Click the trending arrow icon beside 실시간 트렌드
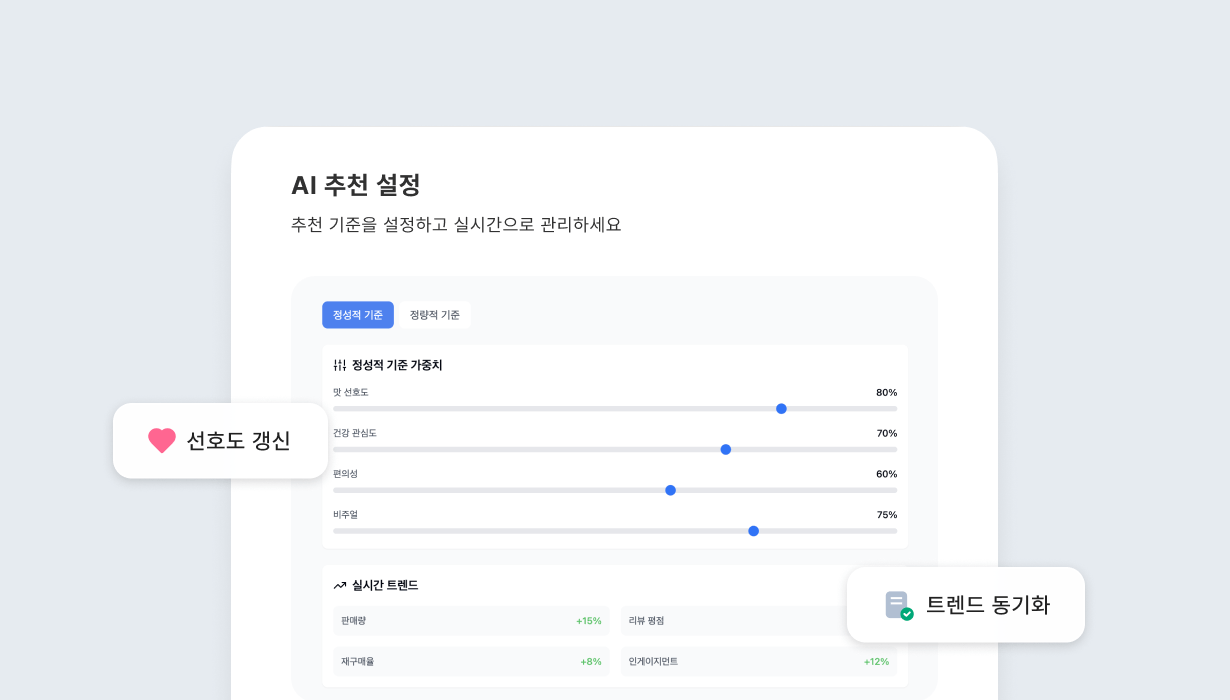 point(338,585)
